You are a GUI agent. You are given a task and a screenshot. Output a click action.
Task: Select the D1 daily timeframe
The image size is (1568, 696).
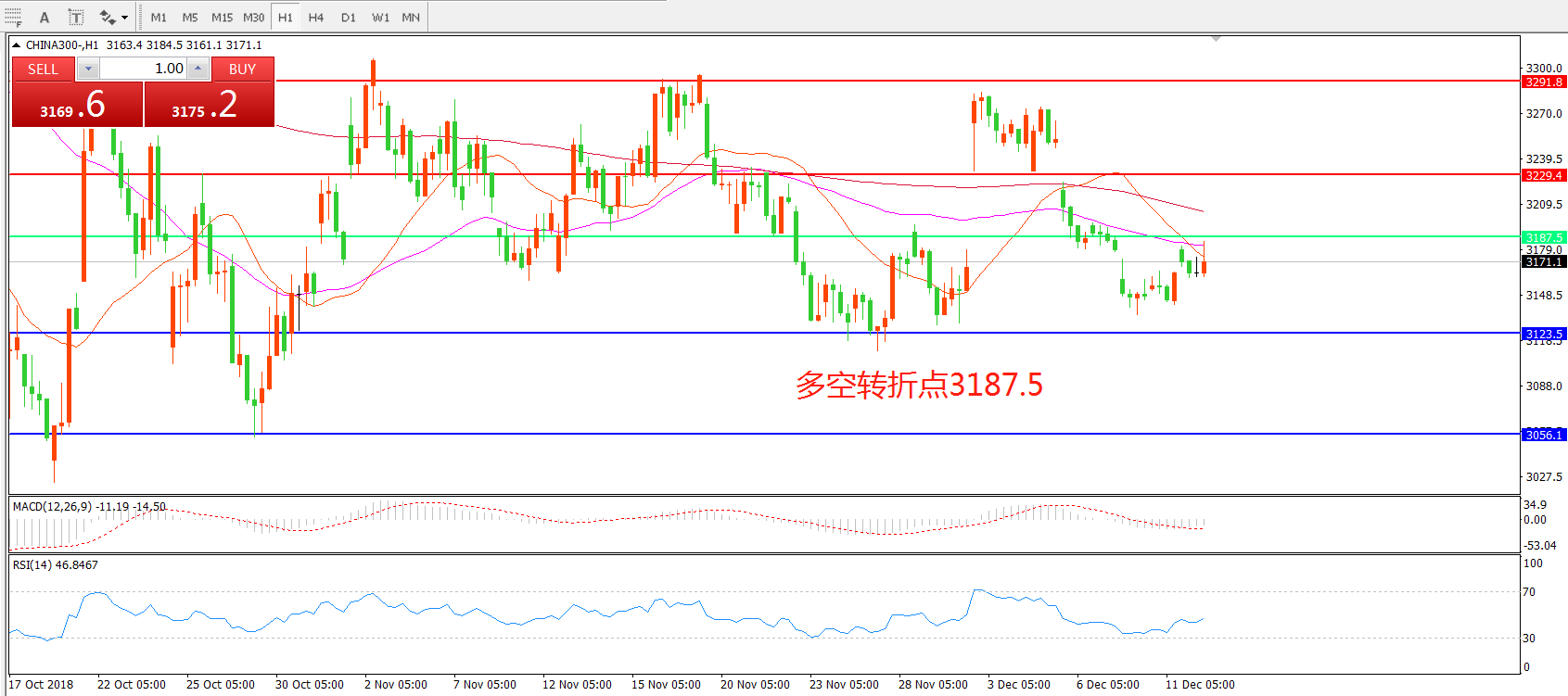point(348,17)
